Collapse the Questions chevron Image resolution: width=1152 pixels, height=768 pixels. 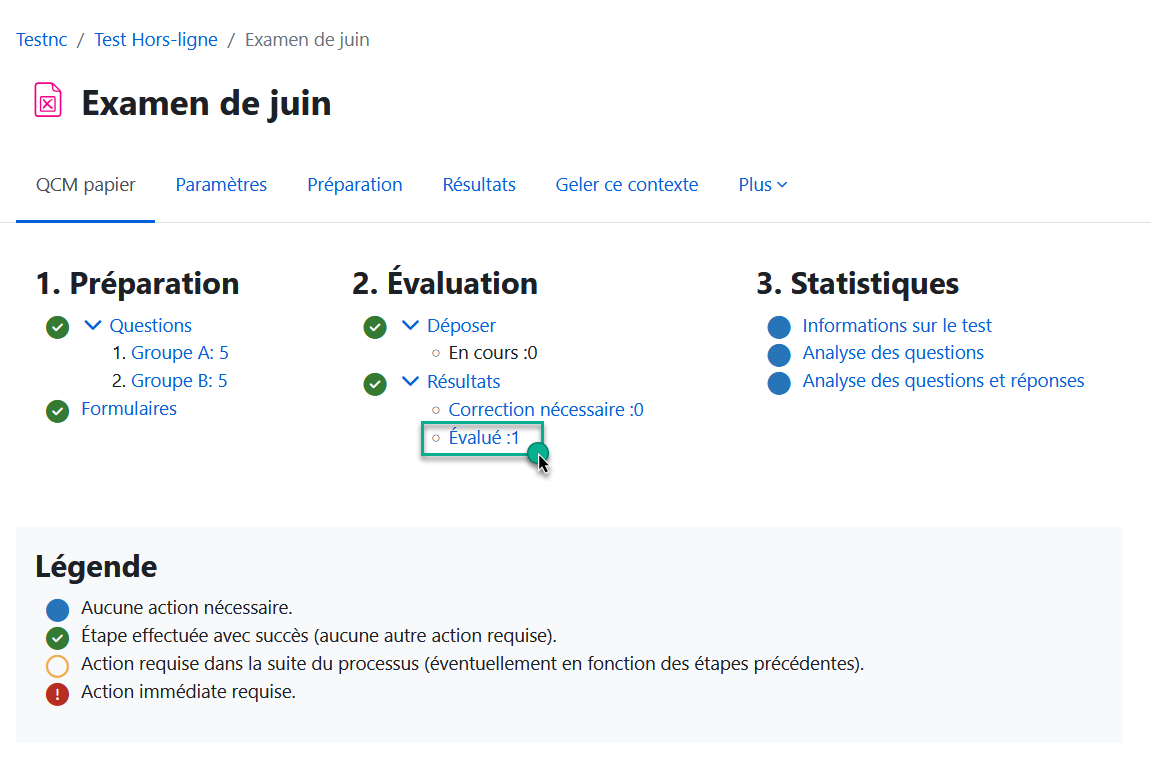coord(94,325)
